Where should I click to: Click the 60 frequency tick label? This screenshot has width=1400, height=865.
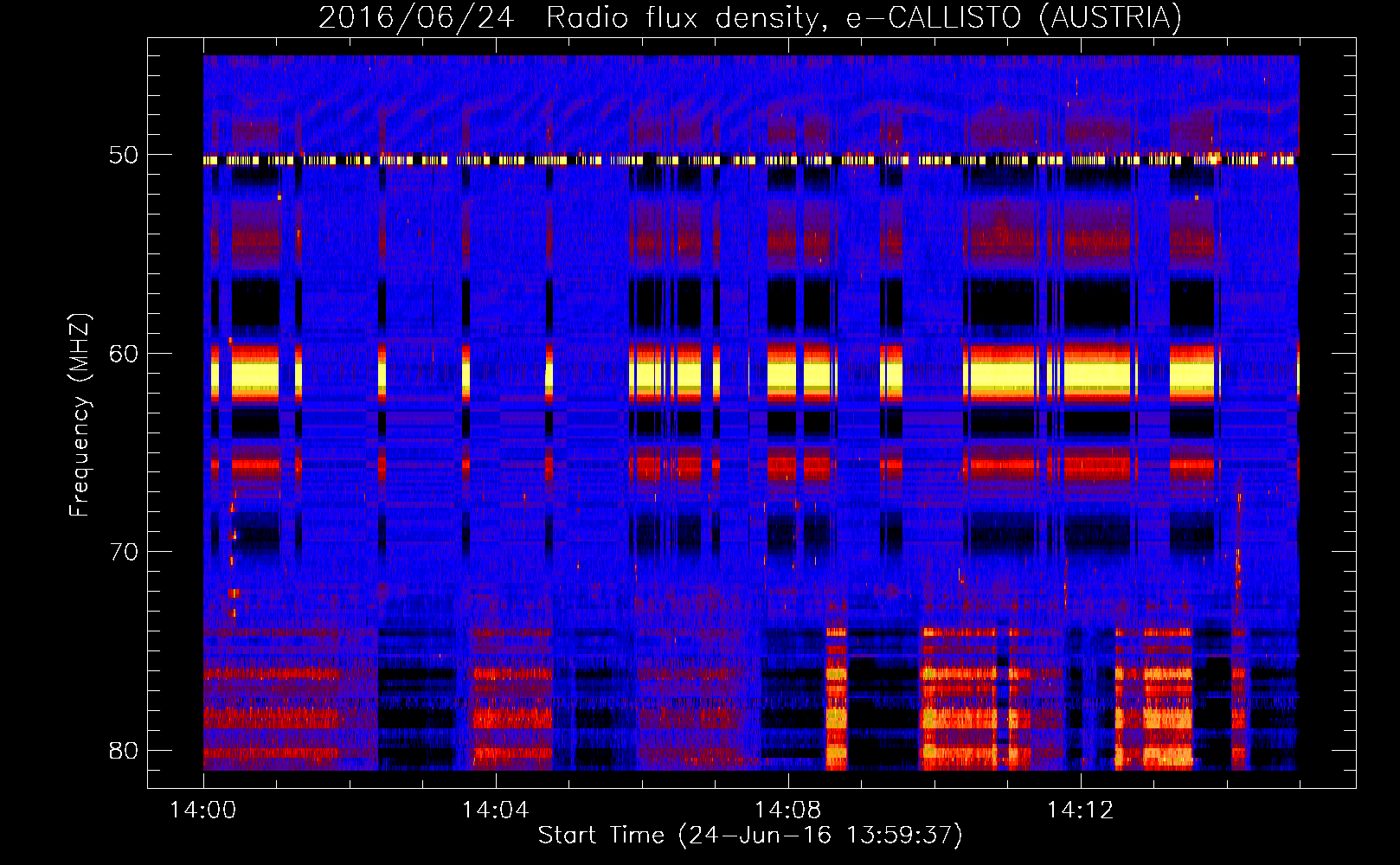[x=123, y=354]
